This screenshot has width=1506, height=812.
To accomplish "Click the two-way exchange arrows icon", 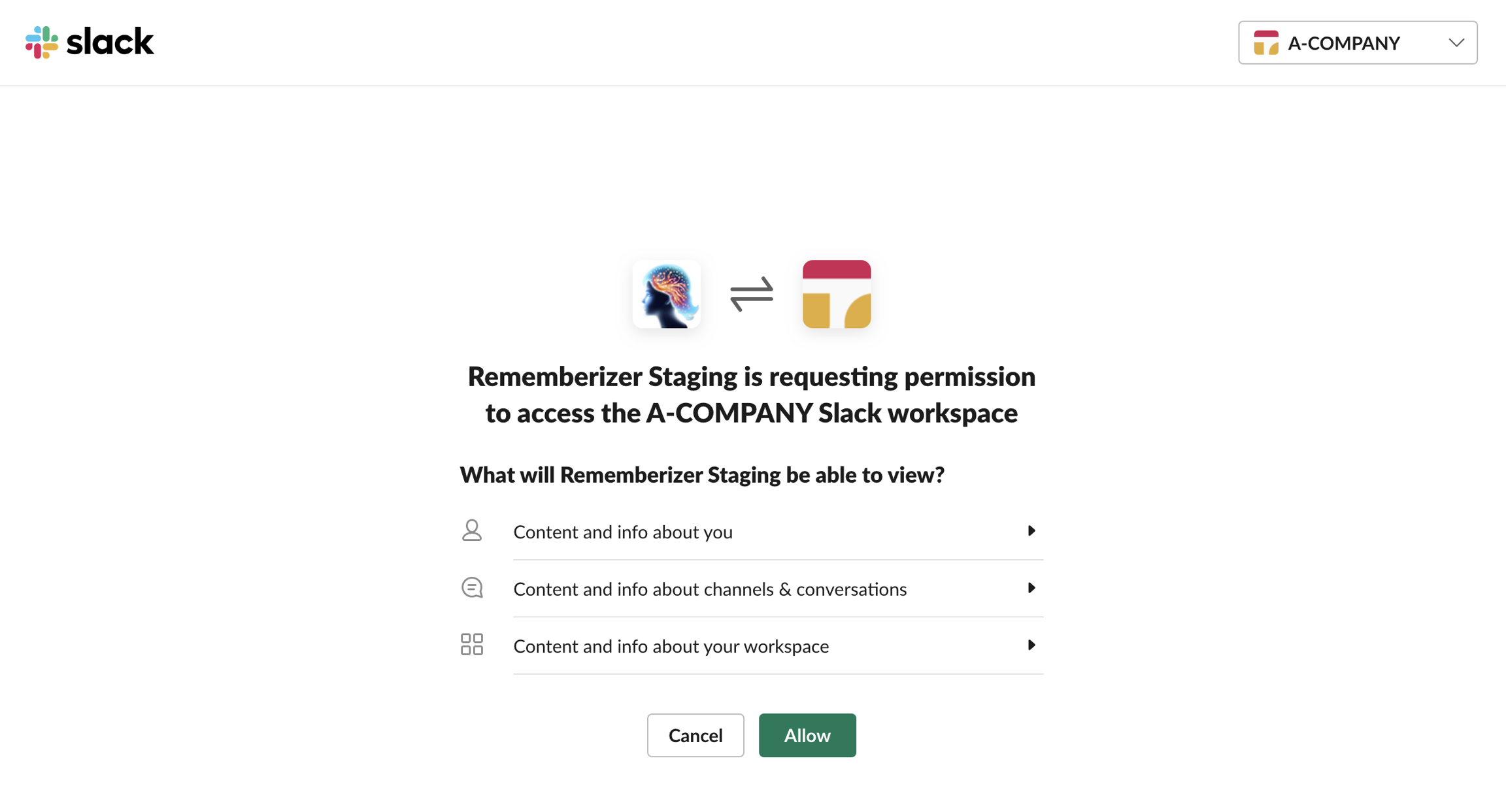I will coord(751,294).
